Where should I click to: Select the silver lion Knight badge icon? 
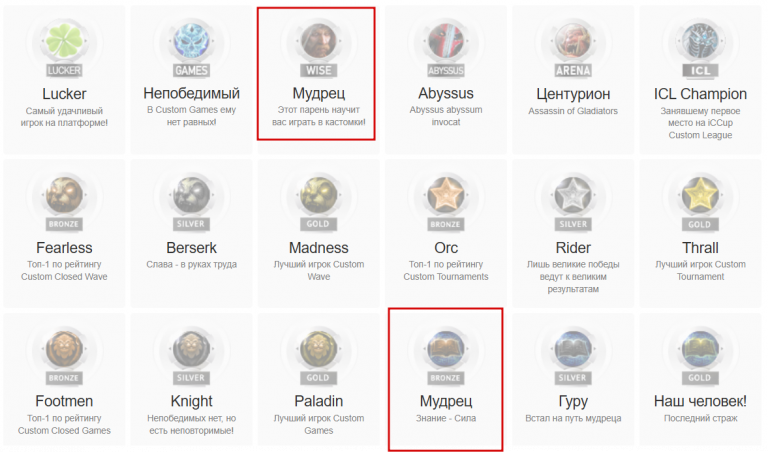[192, 349]
